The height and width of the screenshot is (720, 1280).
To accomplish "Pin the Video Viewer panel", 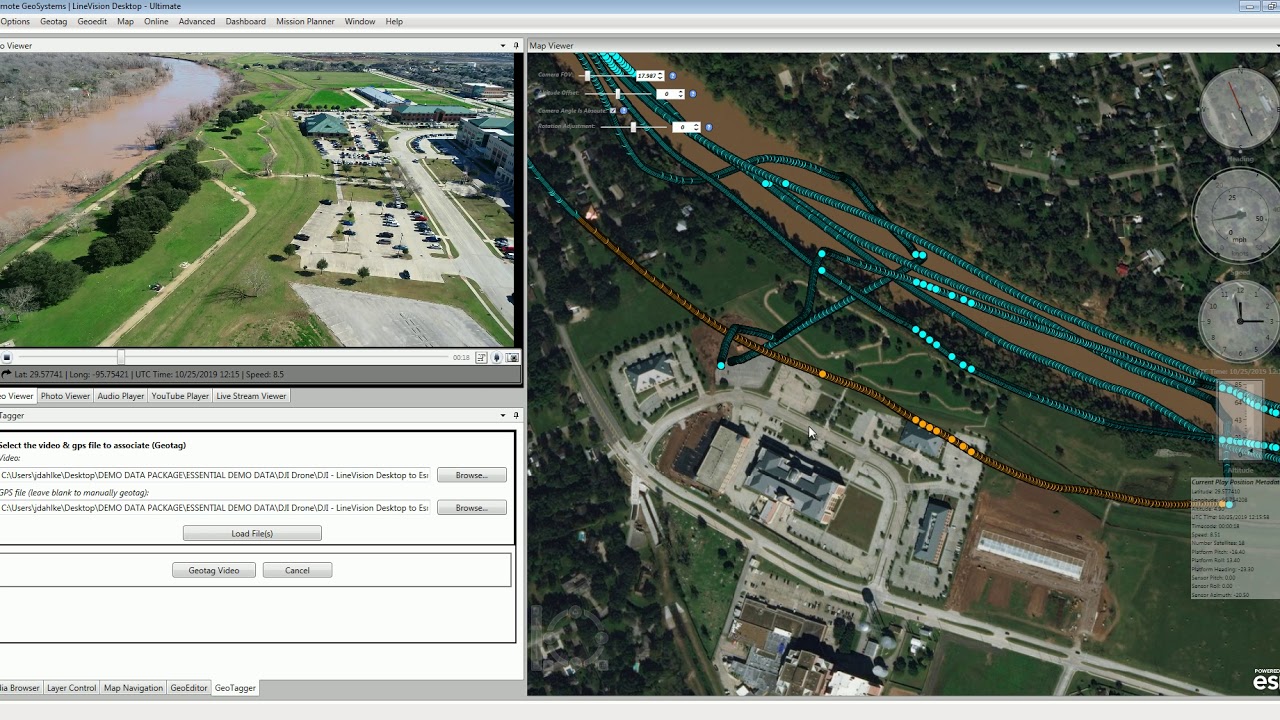I will tap(516, 46).
